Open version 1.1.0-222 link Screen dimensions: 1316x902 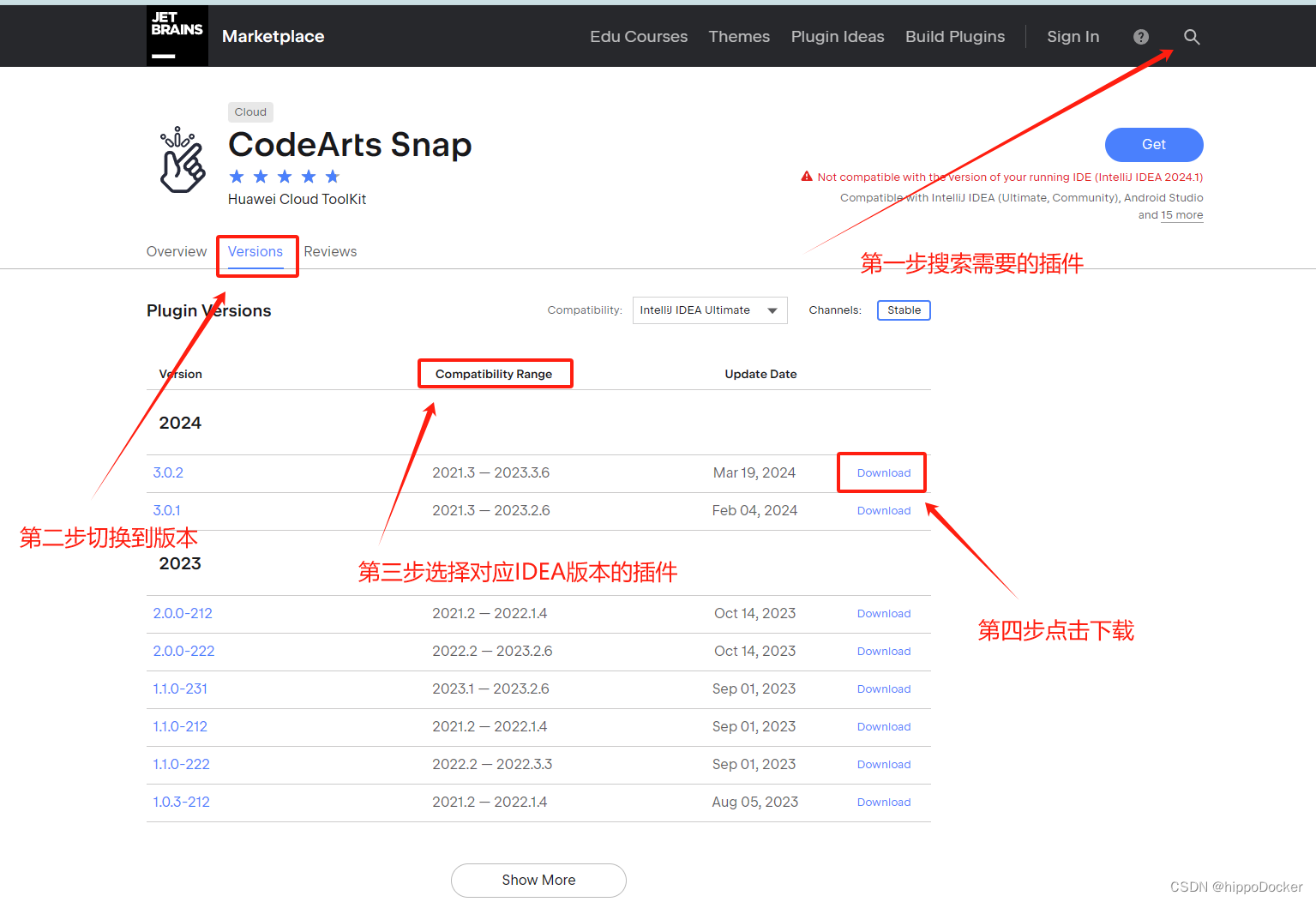(181, 764)
